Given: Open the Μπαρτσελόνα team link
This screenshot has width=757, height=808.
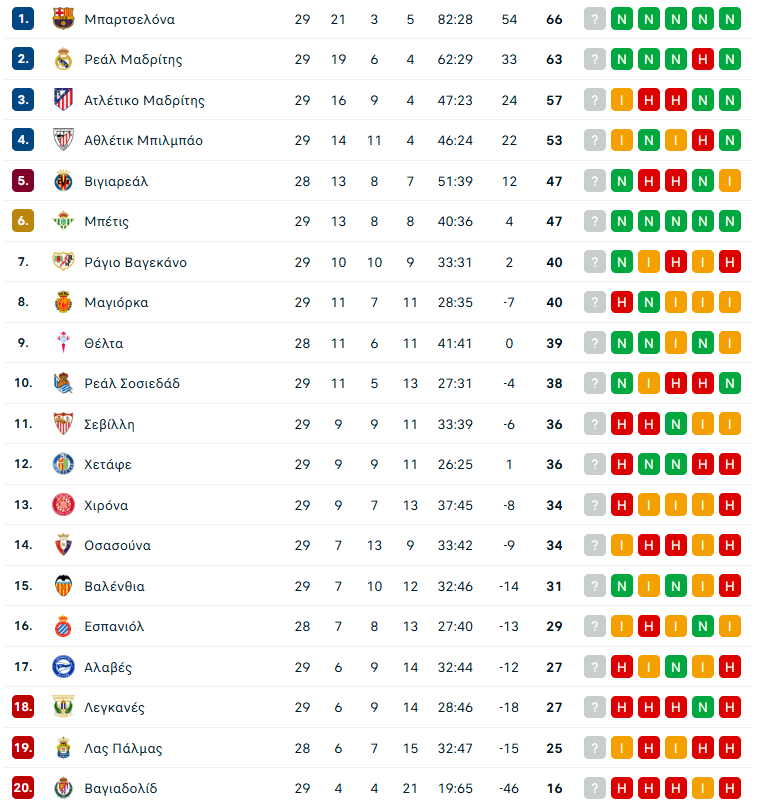Looking at the screenshot, I should click(x=129, y=20).
